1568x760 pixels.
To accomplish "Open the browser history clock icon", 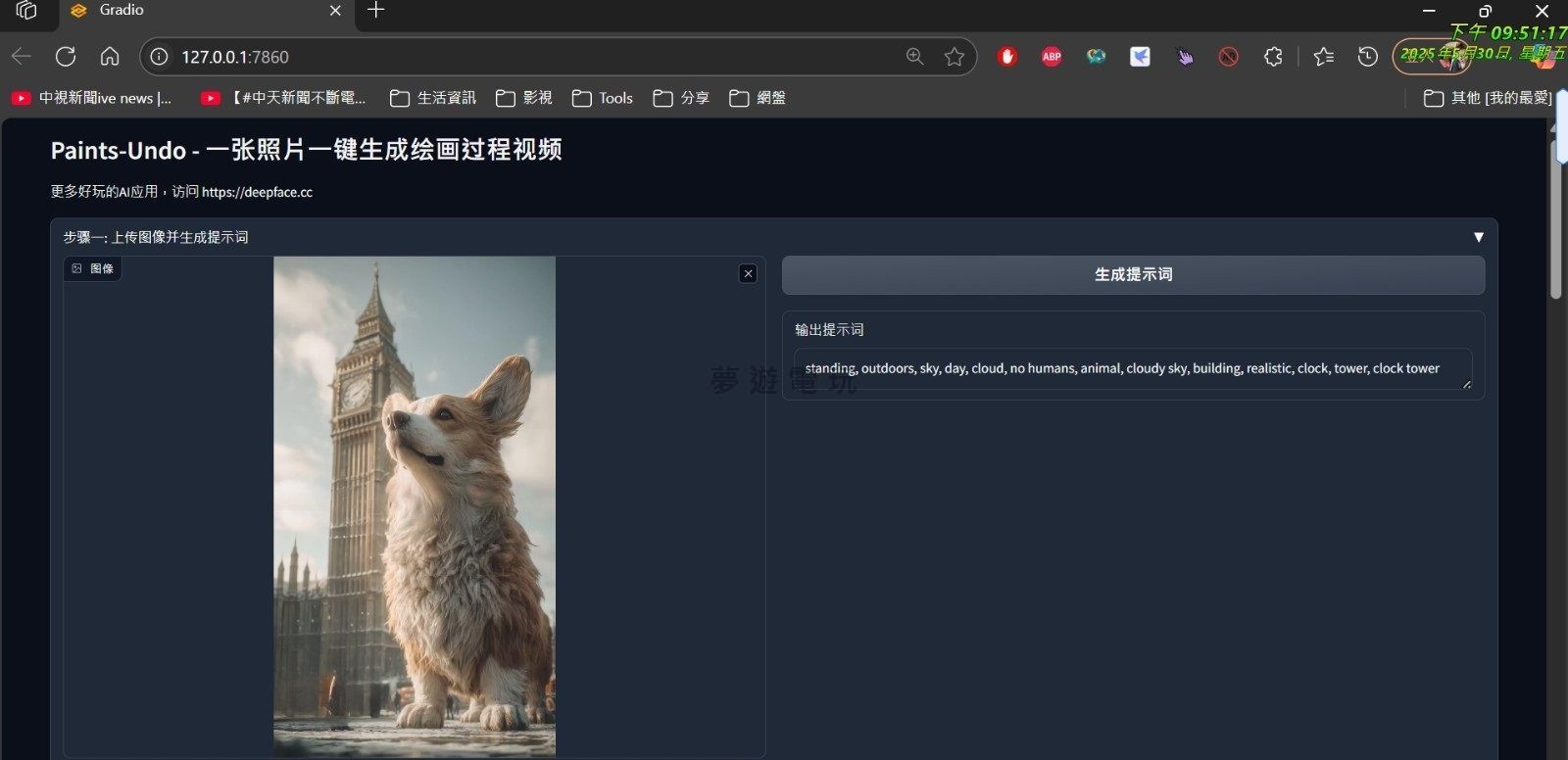I will (x=1367, y=57).
